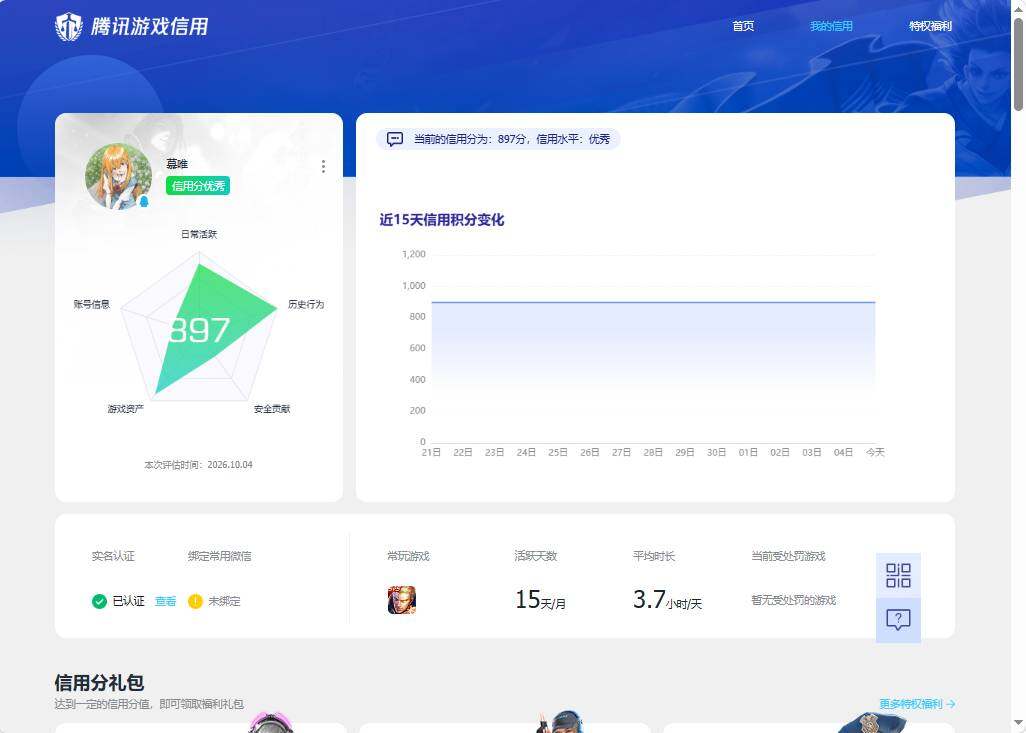Viewport: 1026px width, 733px height.
Task: Click the username 慕唯
Action: pyautogui.click(x=177, y=164)
